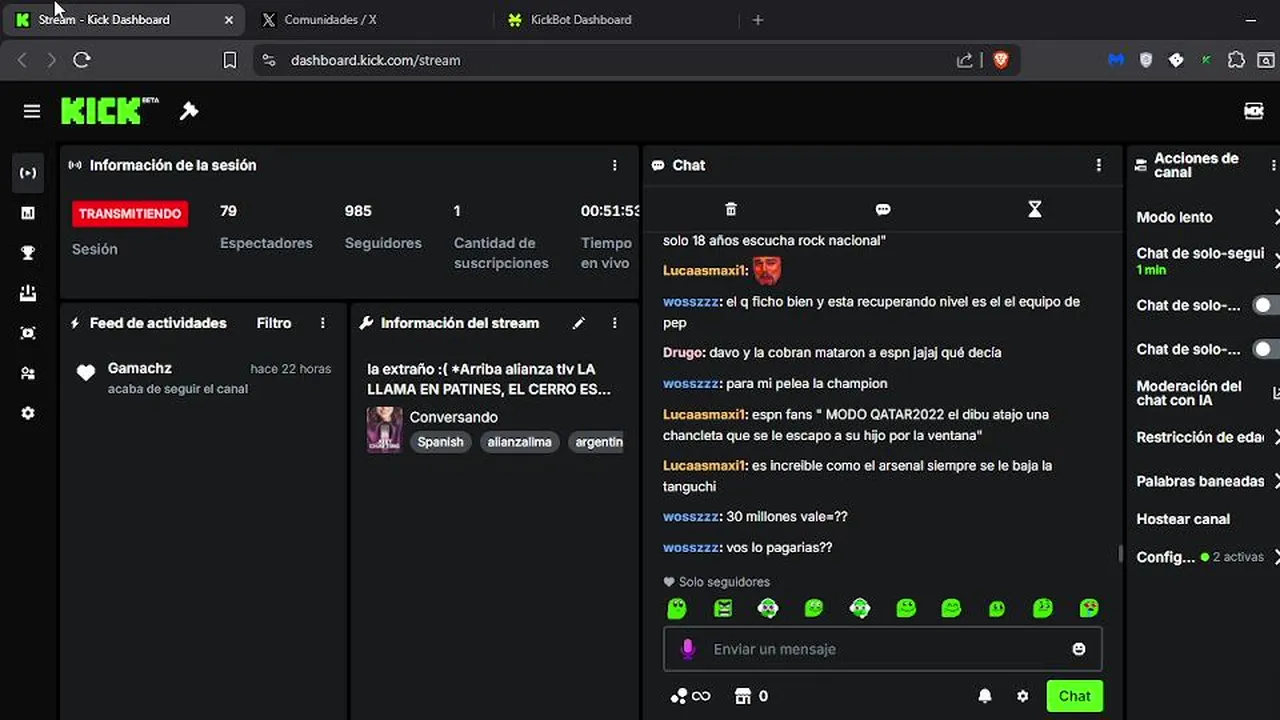Click the argentin tag
The image size is (1280, 720).
[x=598, y=442]
